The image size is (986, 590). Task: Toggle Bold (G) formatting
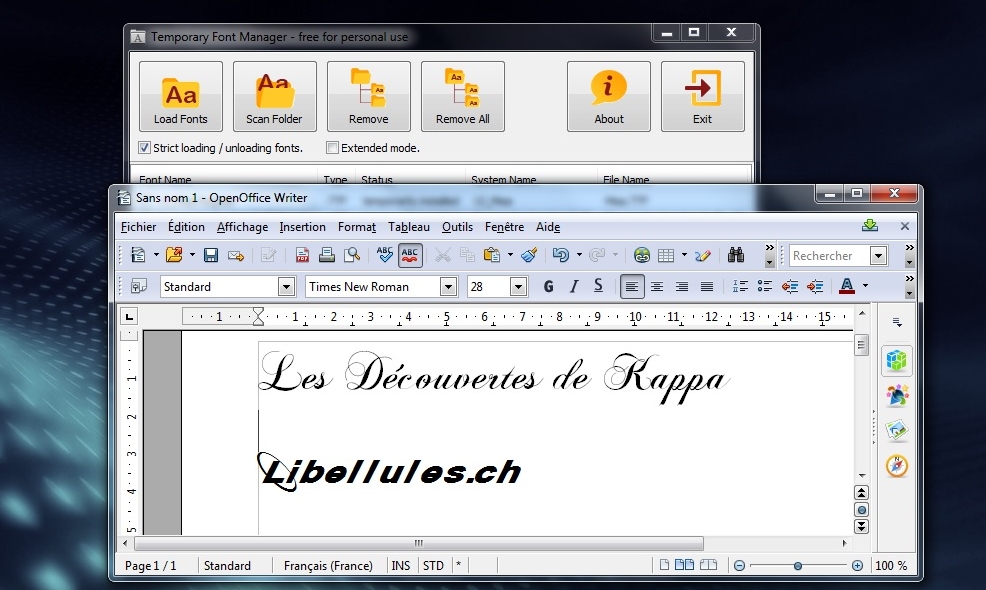click(x=548, y=287)
